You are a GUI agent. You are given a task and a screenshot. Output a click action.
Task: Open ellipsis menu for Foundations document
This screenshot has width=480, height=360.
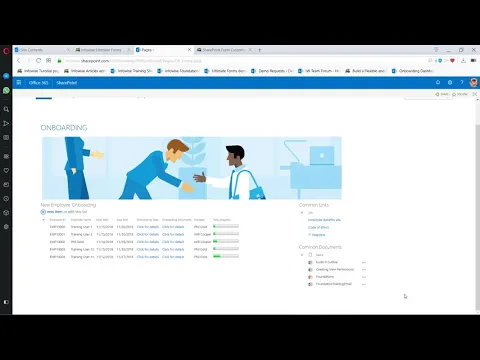click(364, 277)
